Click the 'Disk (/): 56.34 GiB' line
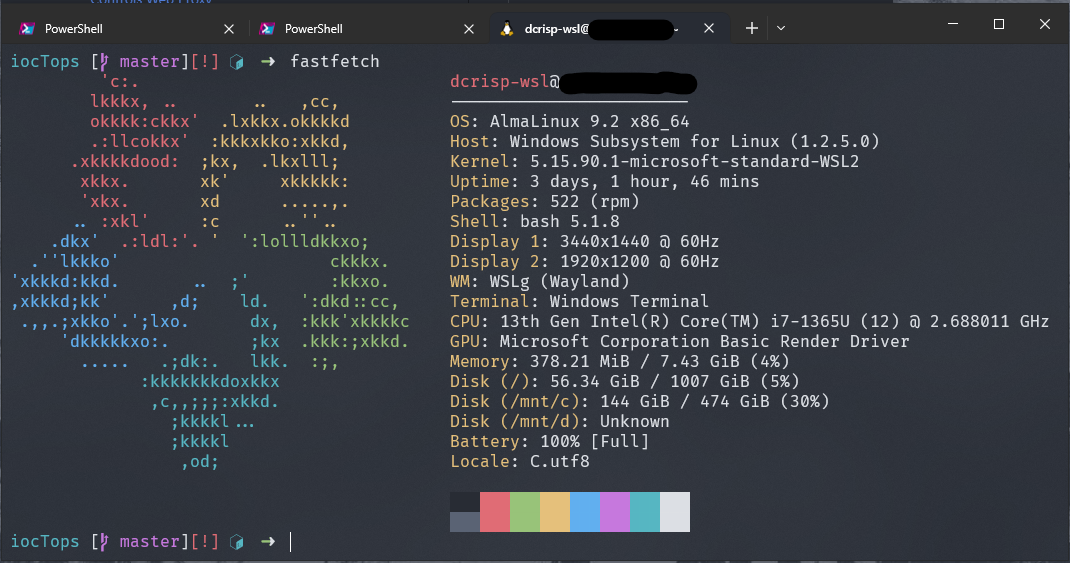This screenshot has width=1070, height=563. [624, 381]
